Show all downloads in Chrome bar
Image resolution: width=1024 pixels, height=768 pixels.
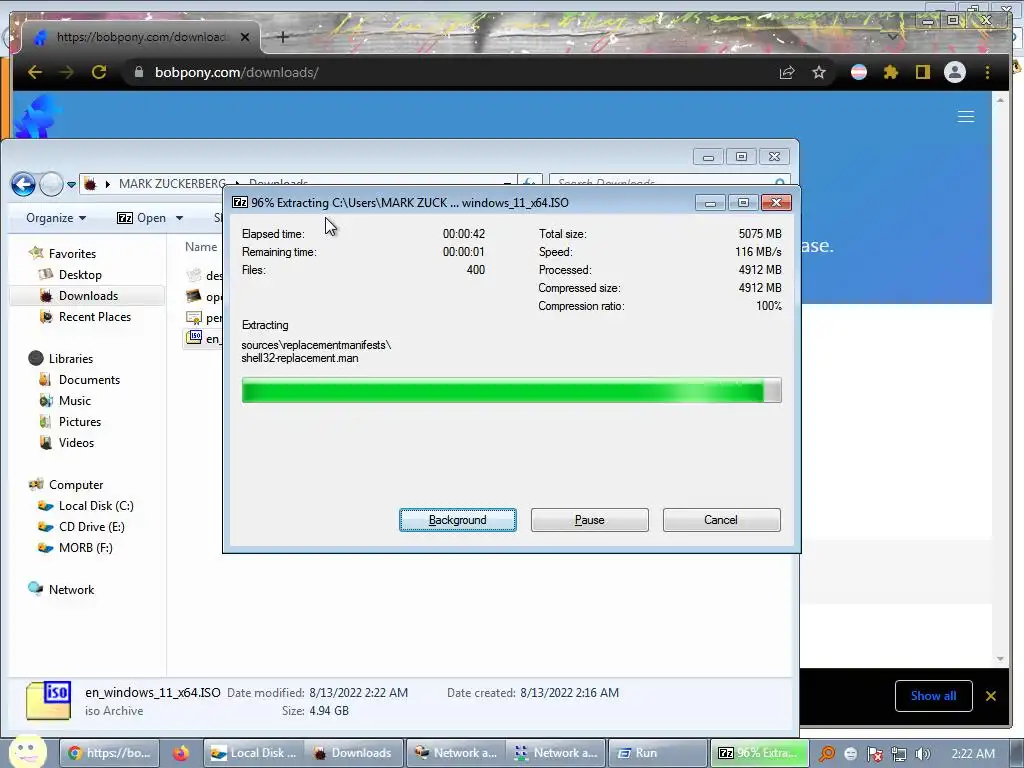pos(933,696)
